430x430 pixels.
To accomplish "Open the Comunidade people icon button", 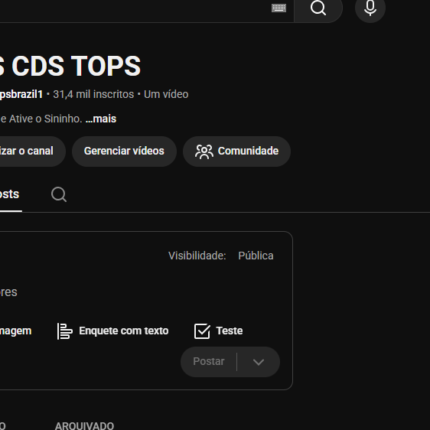I will (x=237, y=151).
